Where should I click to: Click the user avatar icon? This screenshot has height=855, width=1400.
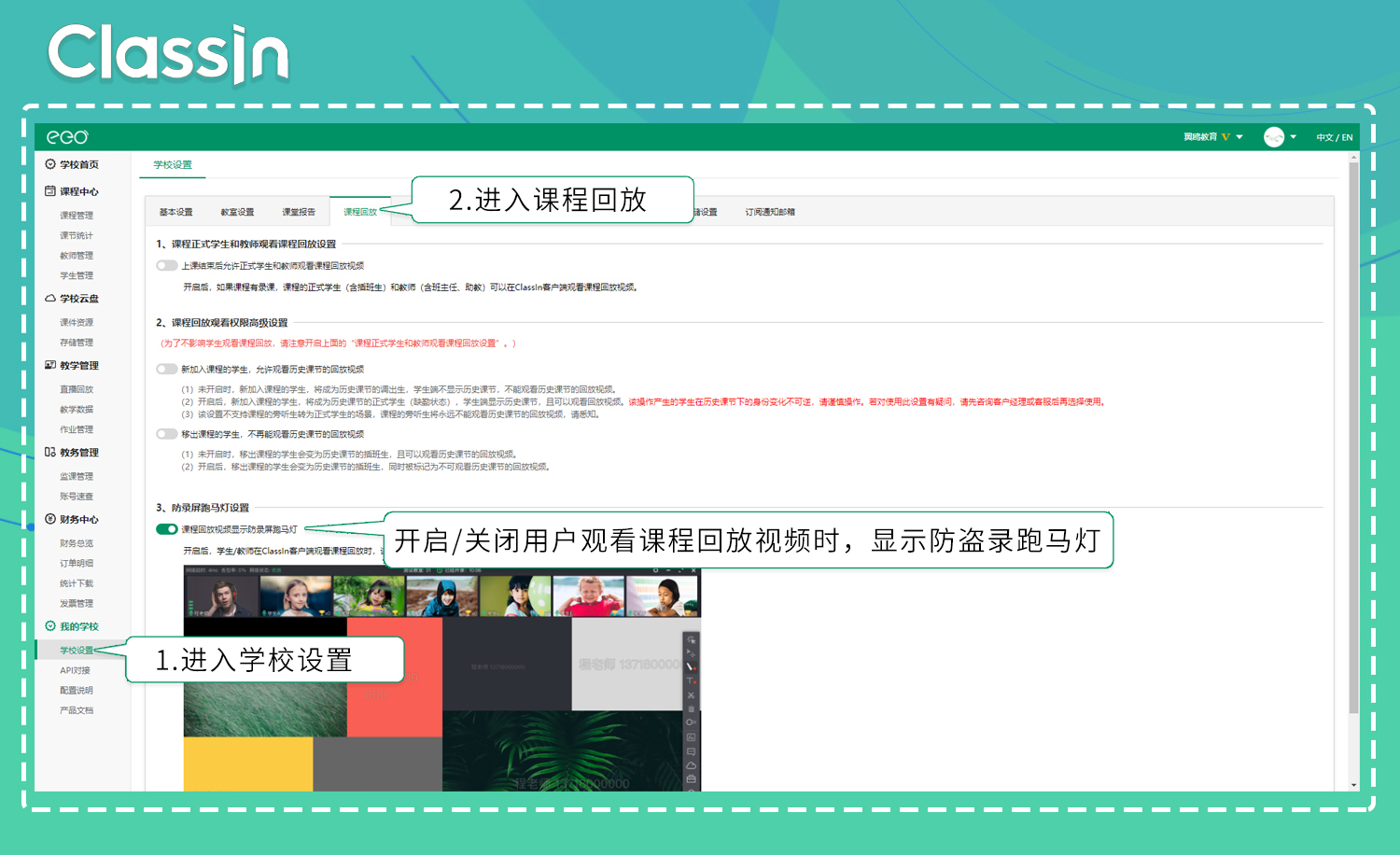tap(1274, 137)
